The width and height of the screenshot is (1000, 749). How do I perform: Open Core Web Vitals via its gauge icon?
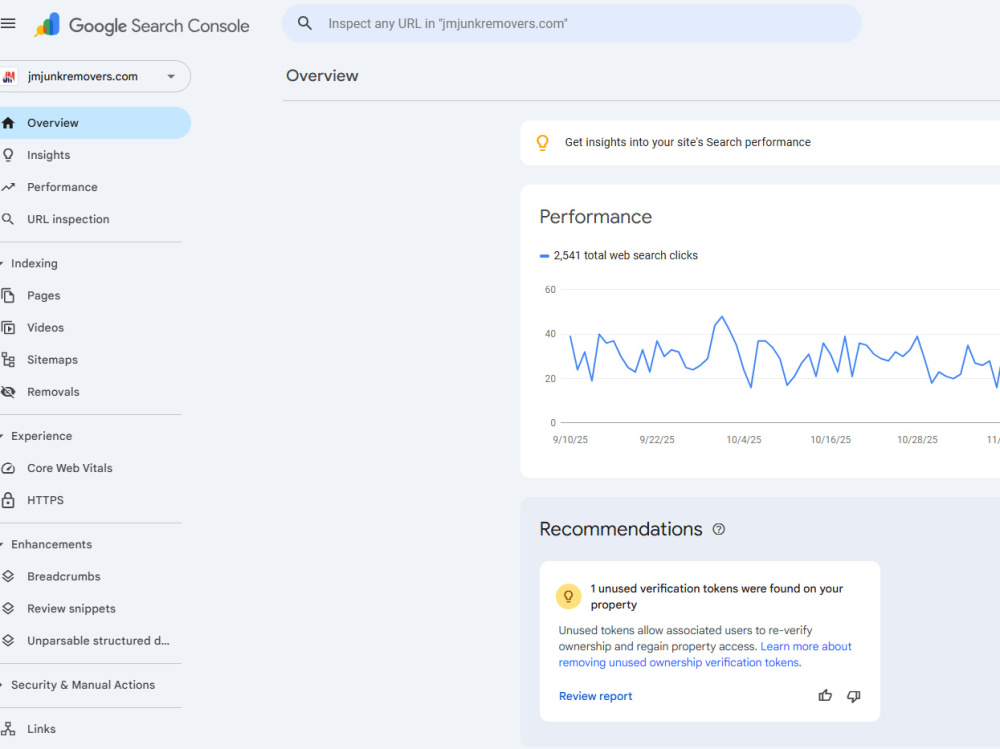[x=8, y=468]
